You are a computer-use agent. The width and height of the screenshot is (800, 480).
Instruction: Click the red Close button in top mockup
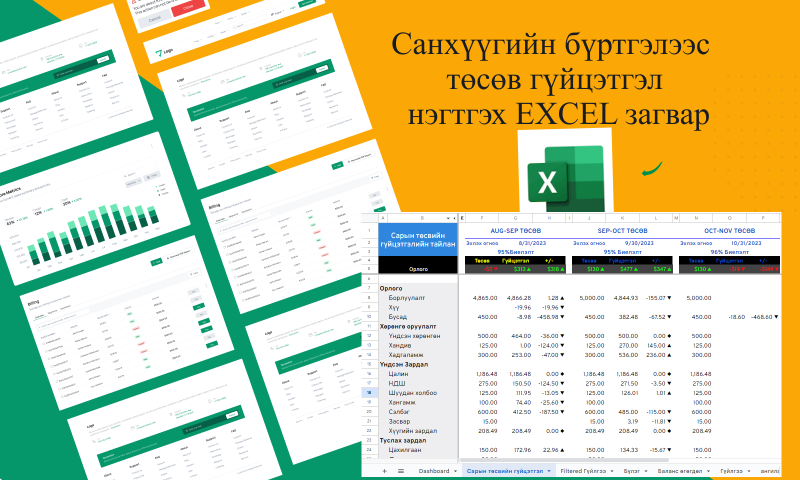click(x=188, y=8)
